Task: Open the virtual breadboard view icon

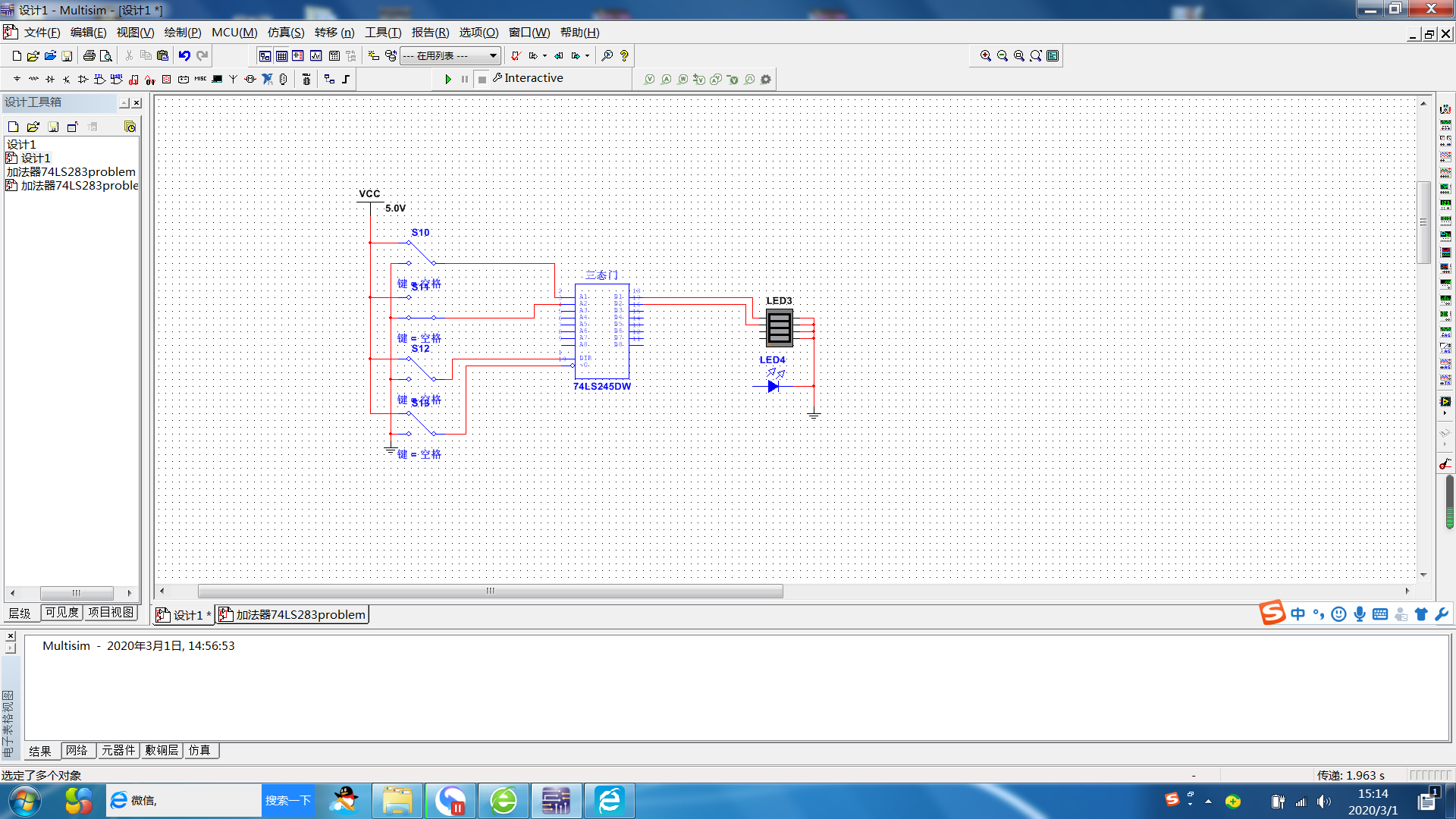Action: click(x=334, y=55)
